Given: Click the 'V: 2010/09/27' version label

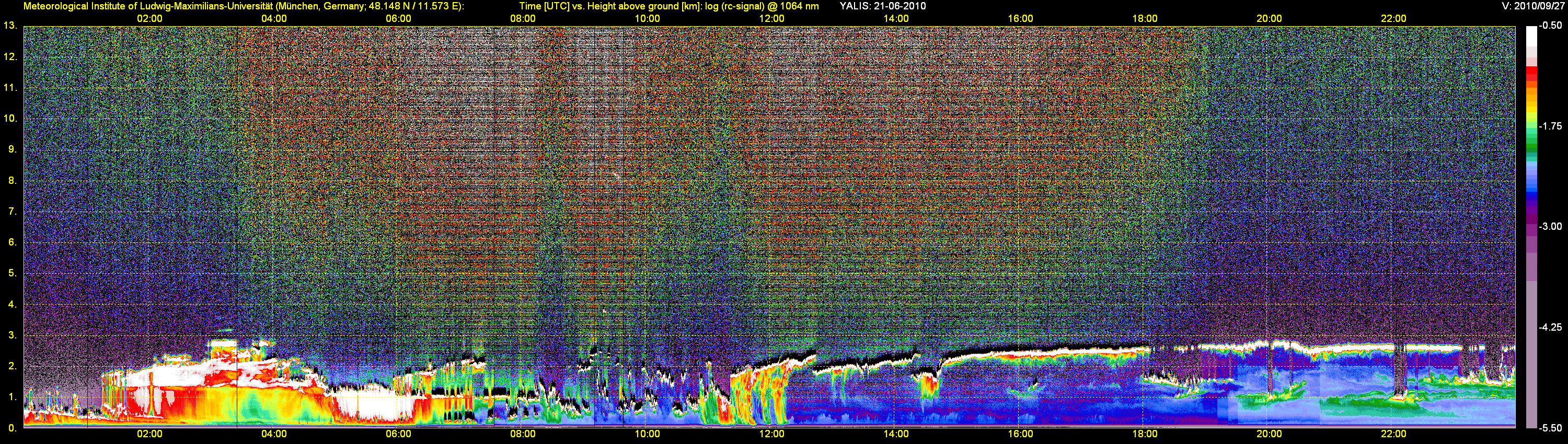Looking at the screenshot, I should coord(1532,6).
